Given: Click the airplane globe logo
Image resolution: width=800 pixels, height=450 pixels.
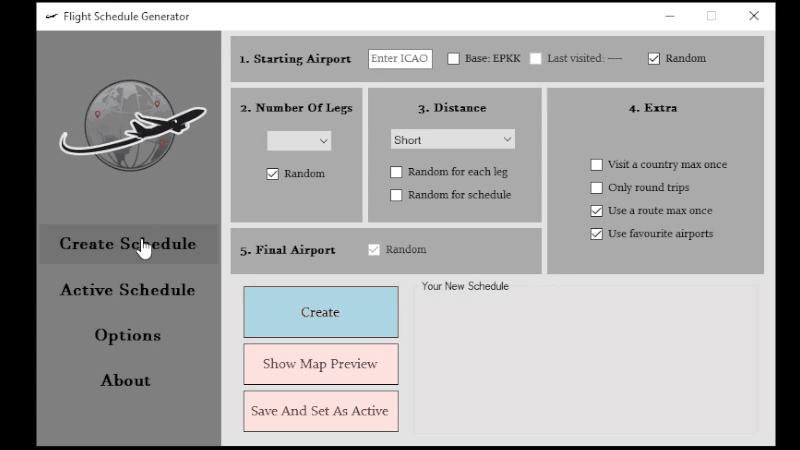Looking at the screenshot, I should (x=126, y=124).
